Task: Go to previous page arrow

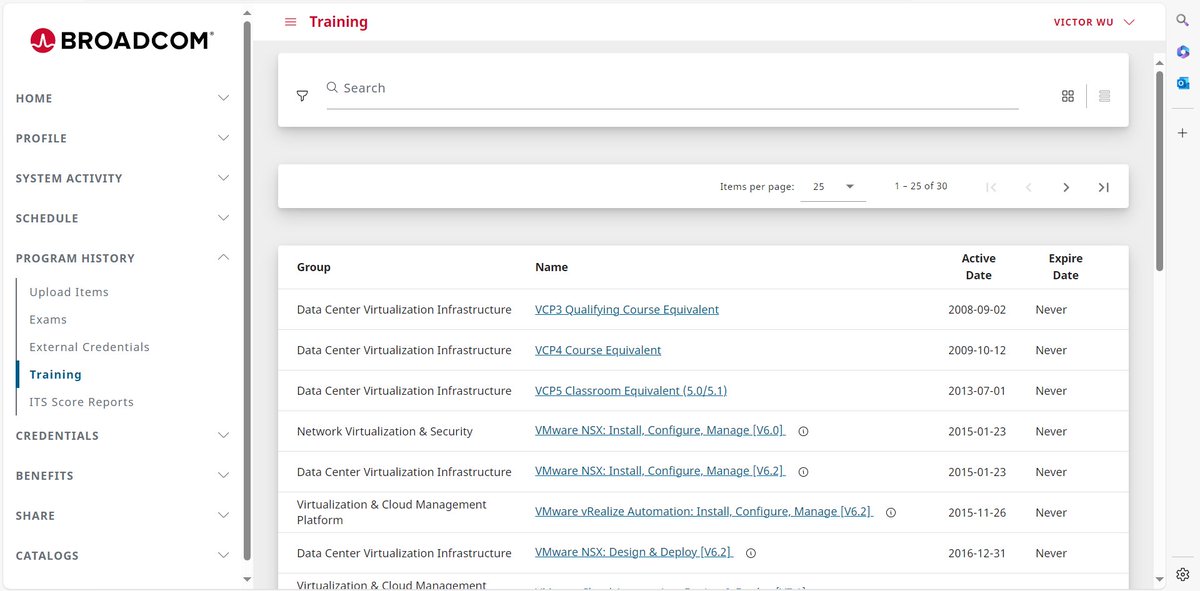Action: [x=1028, y=187]
